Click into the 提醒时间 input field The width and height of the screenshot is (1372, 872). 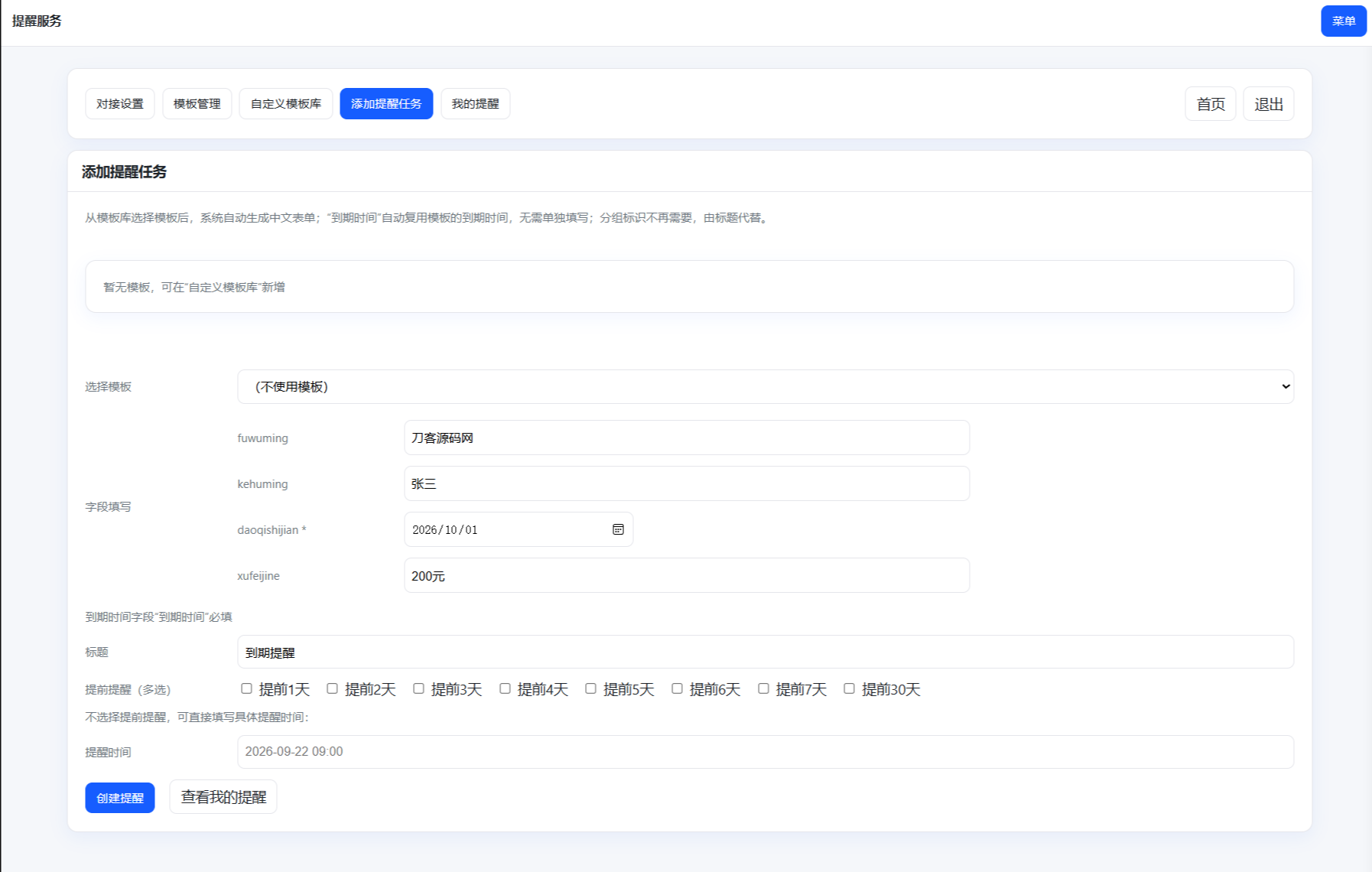point(765,752)
